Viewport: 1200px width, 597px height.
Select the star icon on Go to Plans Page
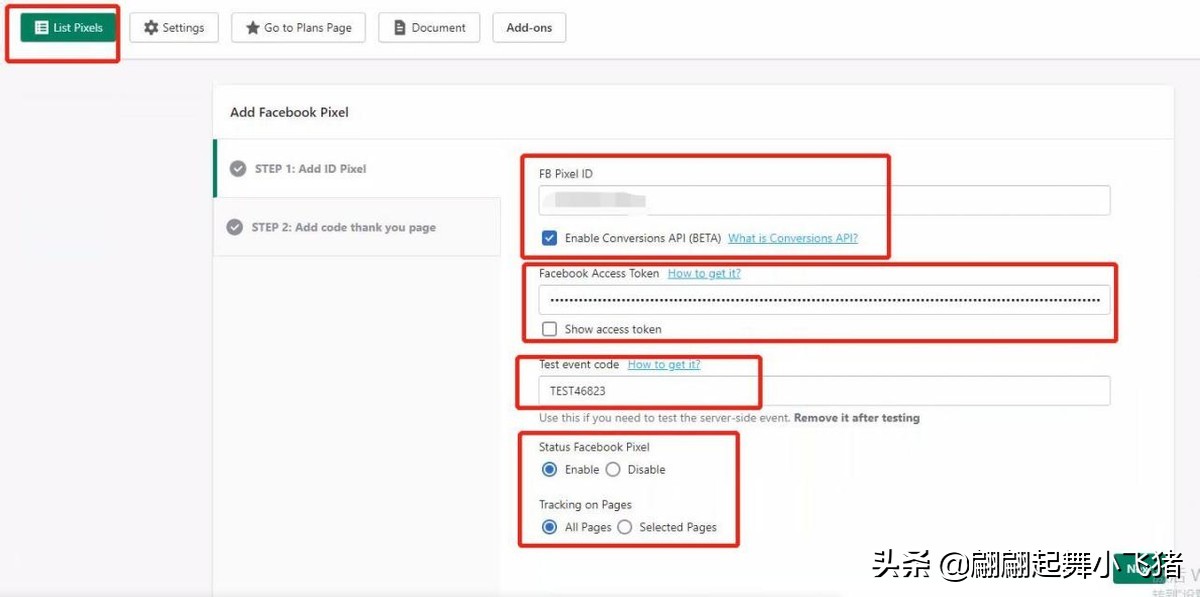point(251,27)
